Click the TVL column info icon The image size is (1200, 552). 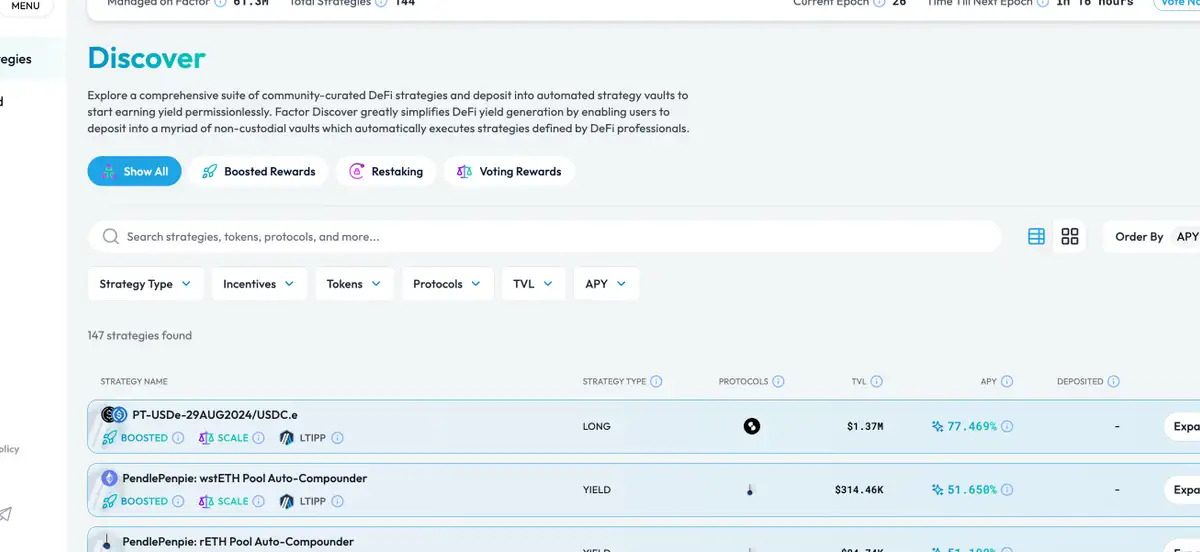pos(877,381)
